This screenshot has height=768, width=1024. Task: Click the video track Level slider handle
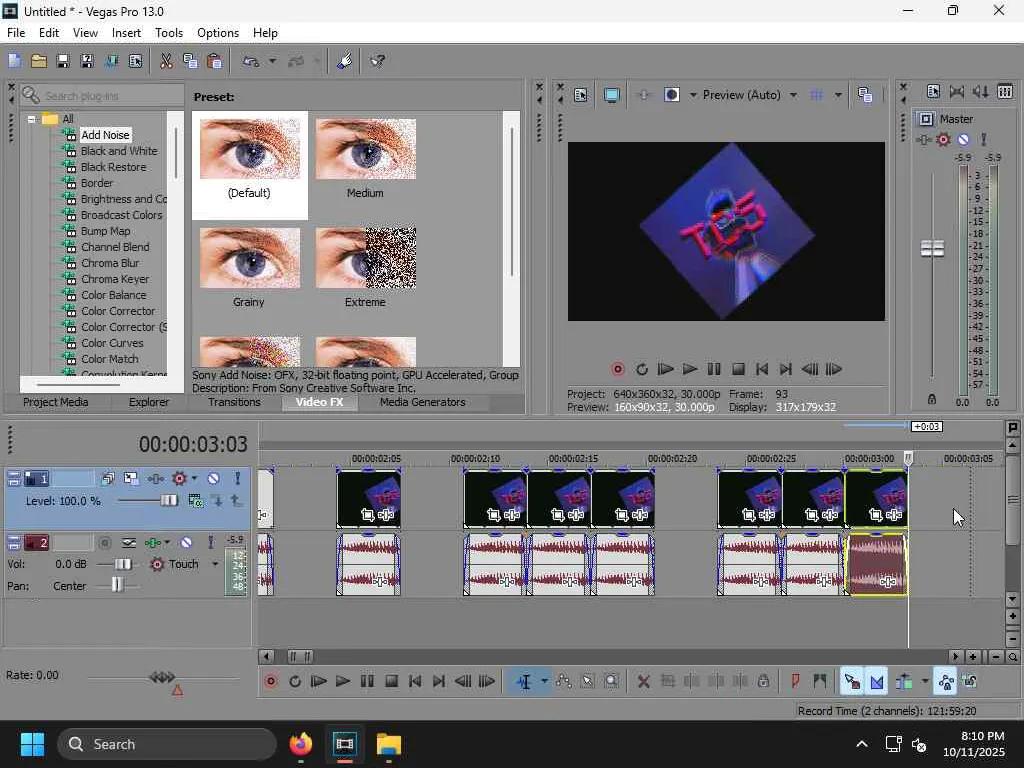(168, 501)
